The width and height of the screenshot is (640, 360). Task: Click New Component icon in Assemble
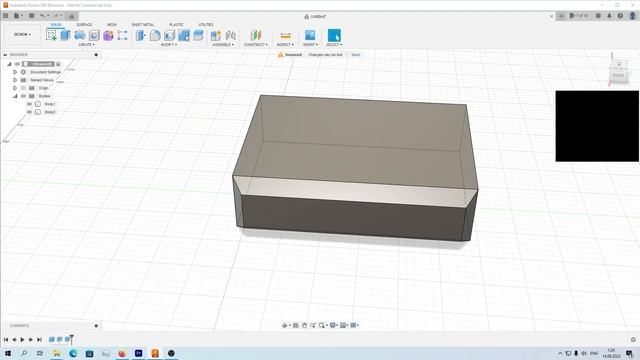216,35
